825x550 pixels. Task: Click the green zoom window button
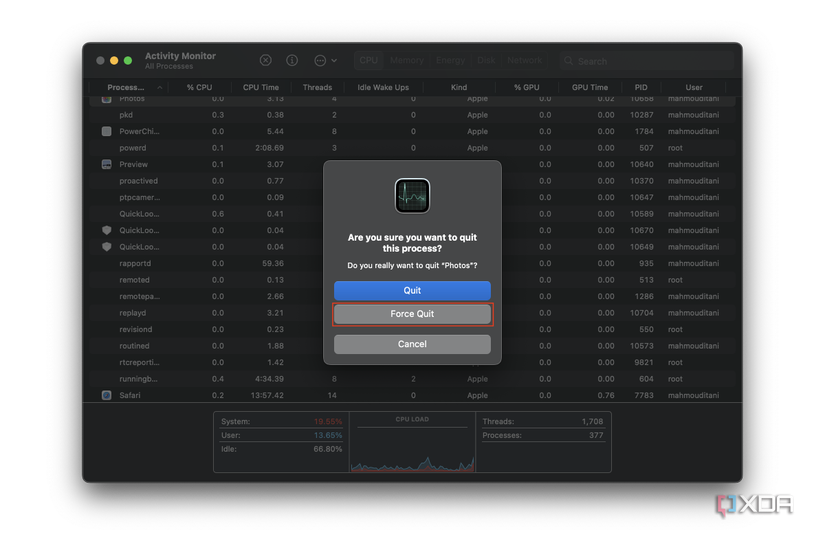coord(128,61)
